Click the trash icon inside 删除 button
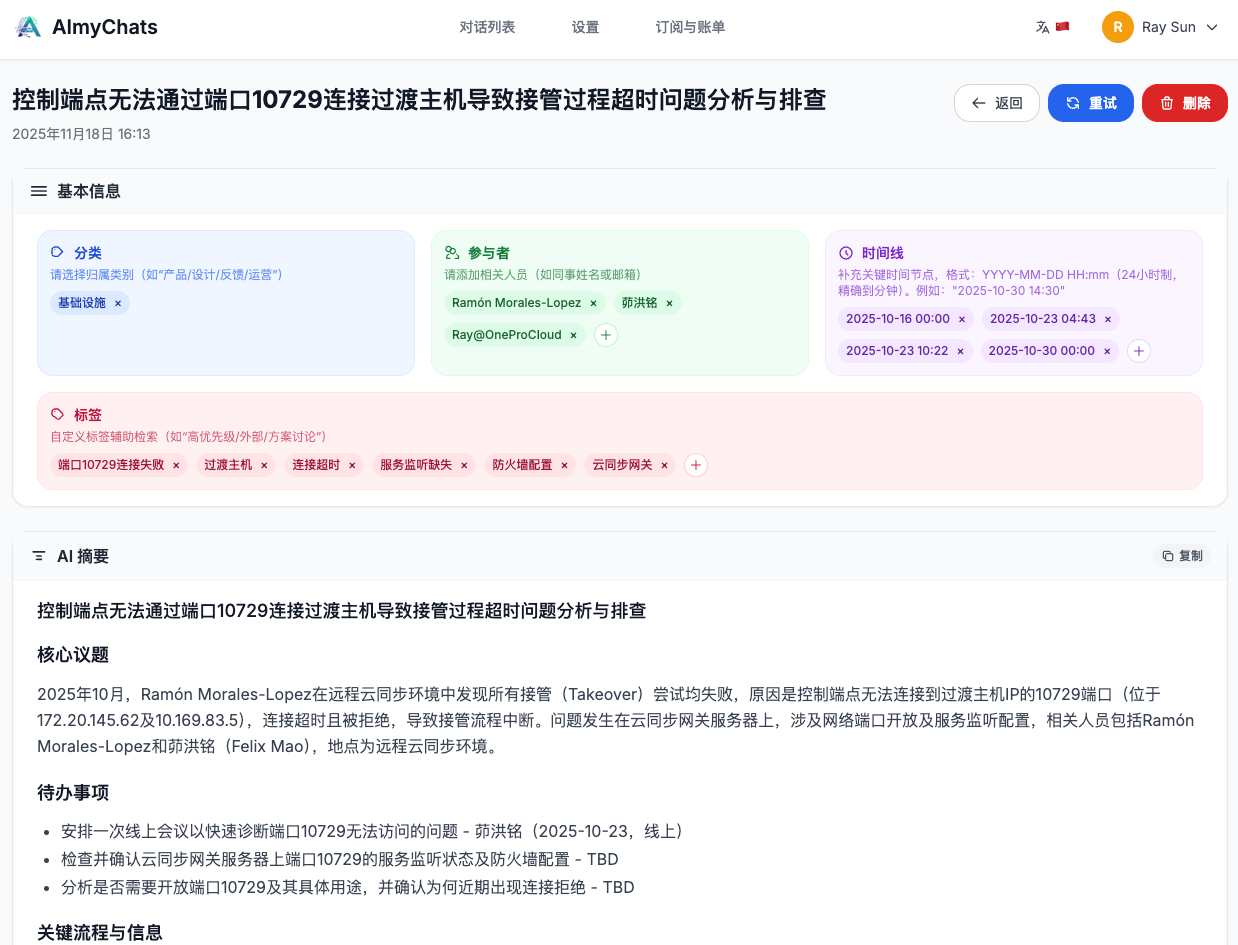 pos(1164,102)
